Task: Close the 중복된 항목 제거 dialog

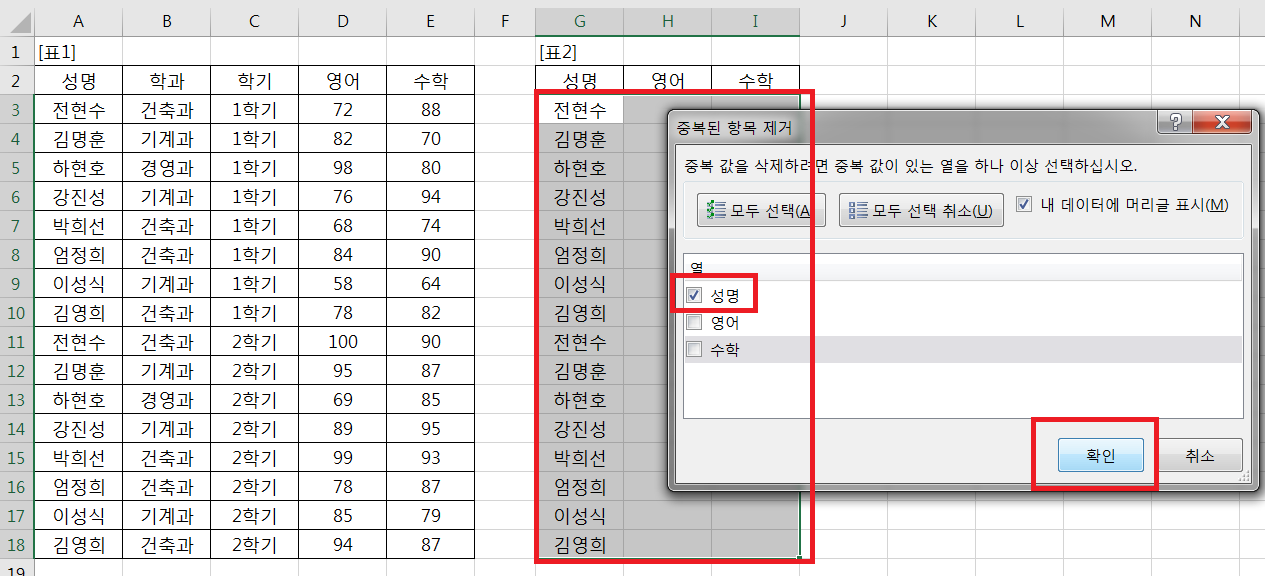Action: [1221, 122]
